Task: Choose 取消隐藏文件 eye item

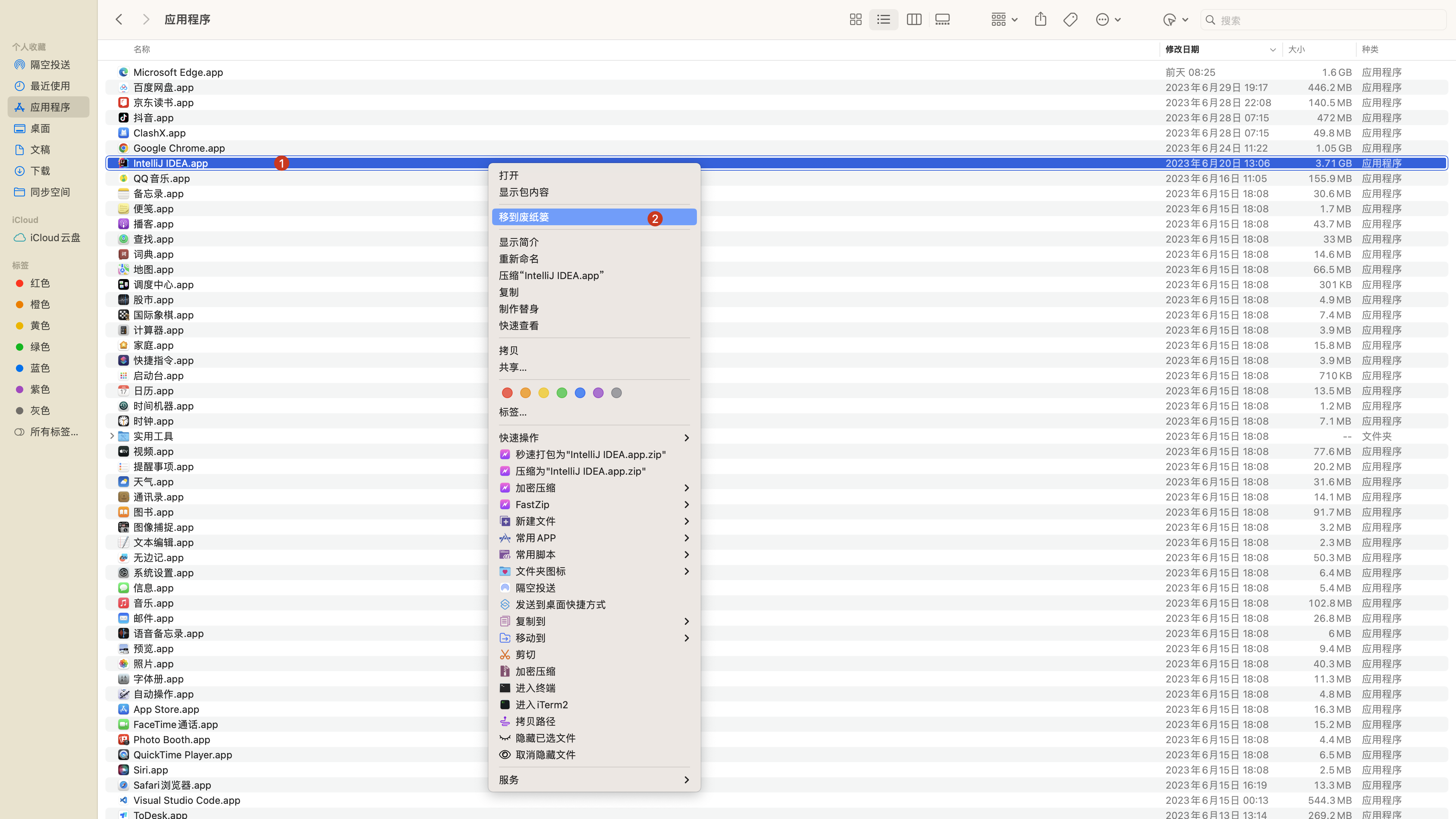Action: (x=594, y=755)
